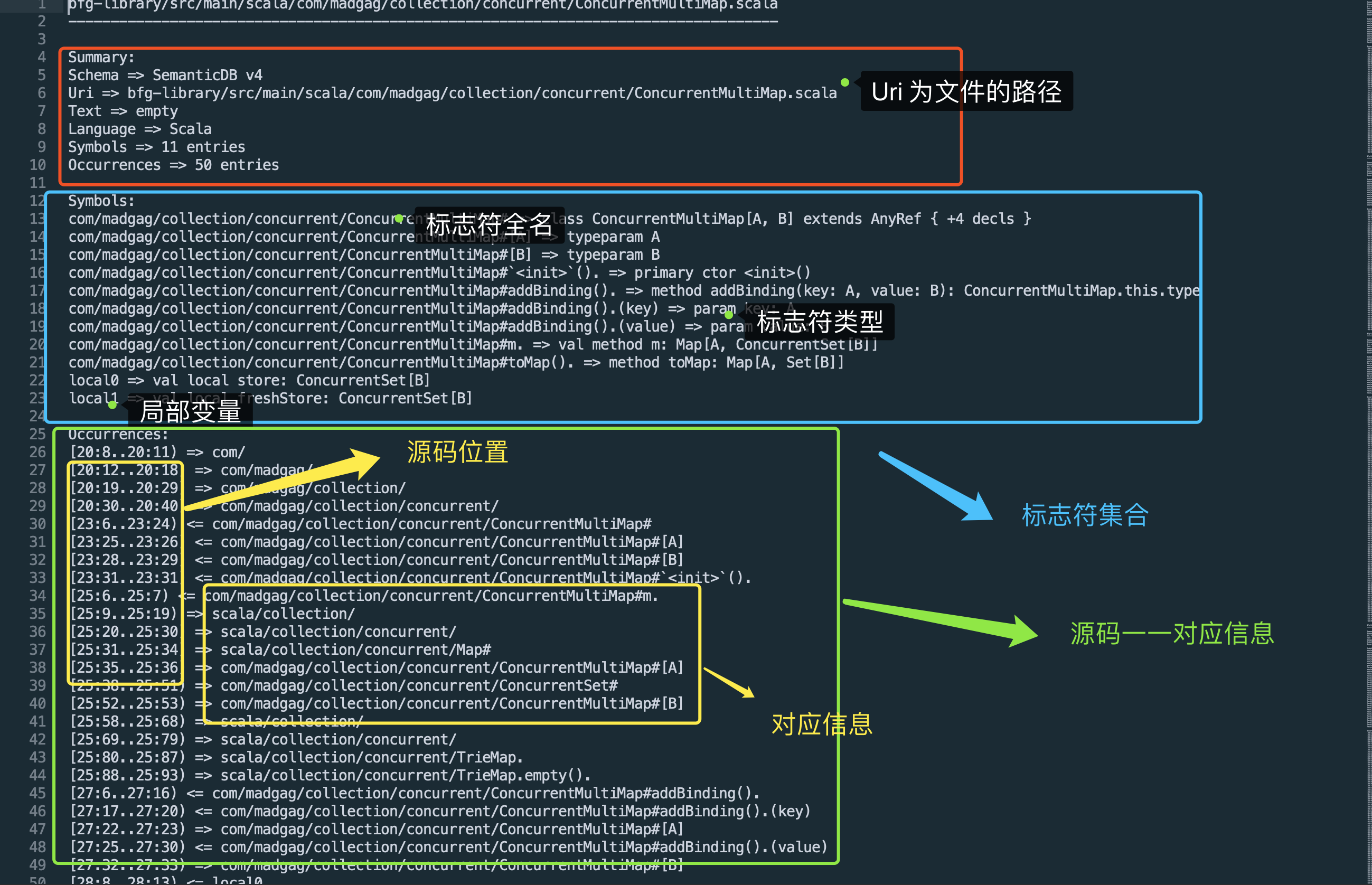Click the '[27:6..27:16)' addBinding(). occurrence
Viewport: 1372px width, 885px height.
point(415,794)
